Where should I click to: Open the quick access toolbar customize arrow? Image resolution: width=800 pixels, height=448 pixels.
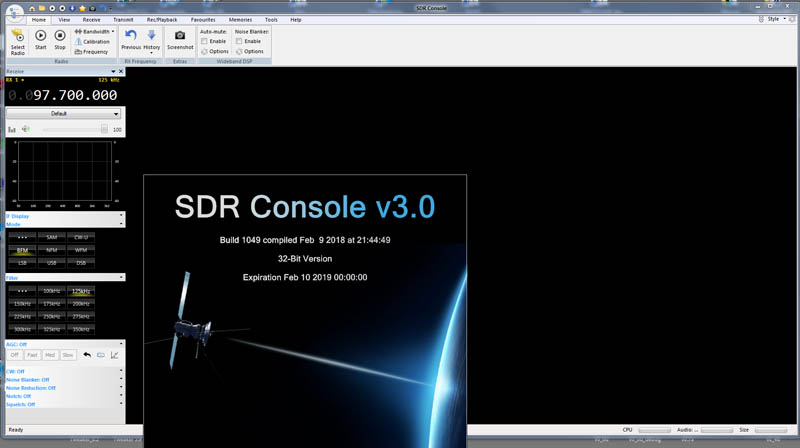(x=111, y=8)
